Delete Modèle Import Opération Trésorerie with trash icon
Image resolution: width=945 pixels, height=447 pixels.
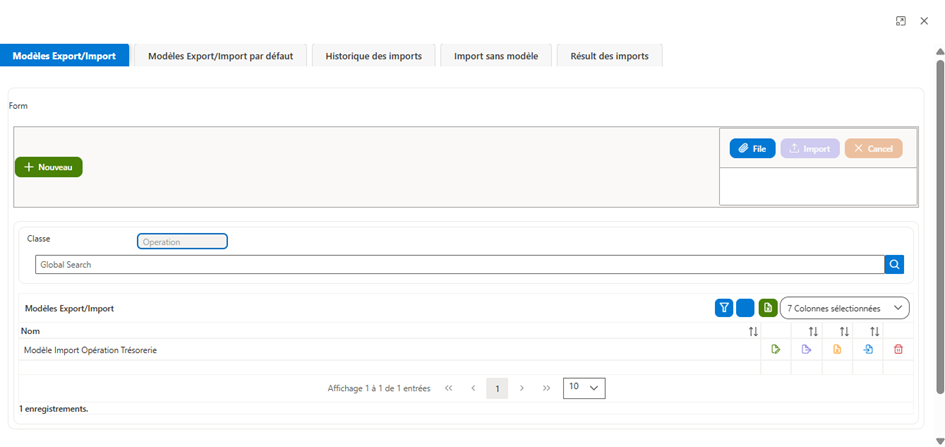click(x=898, y=349)
